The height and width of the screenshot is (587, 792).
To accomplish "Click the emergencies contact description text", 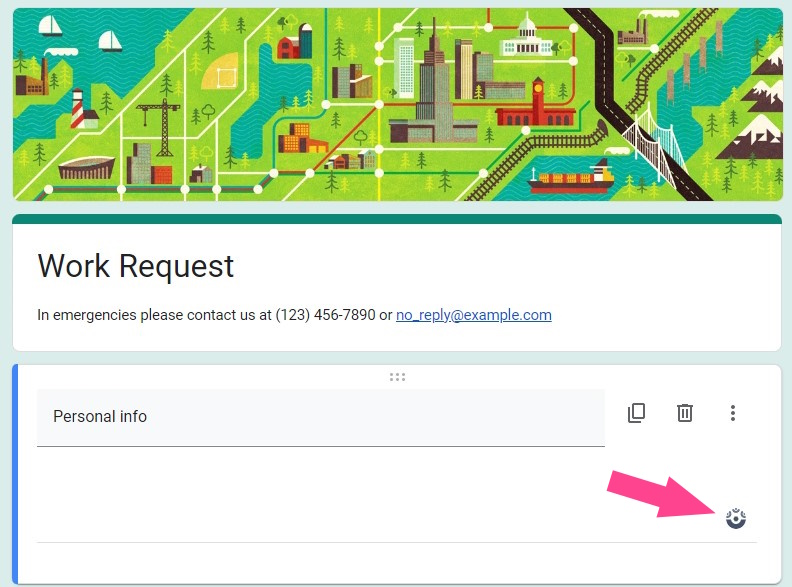I will (294, 315).
